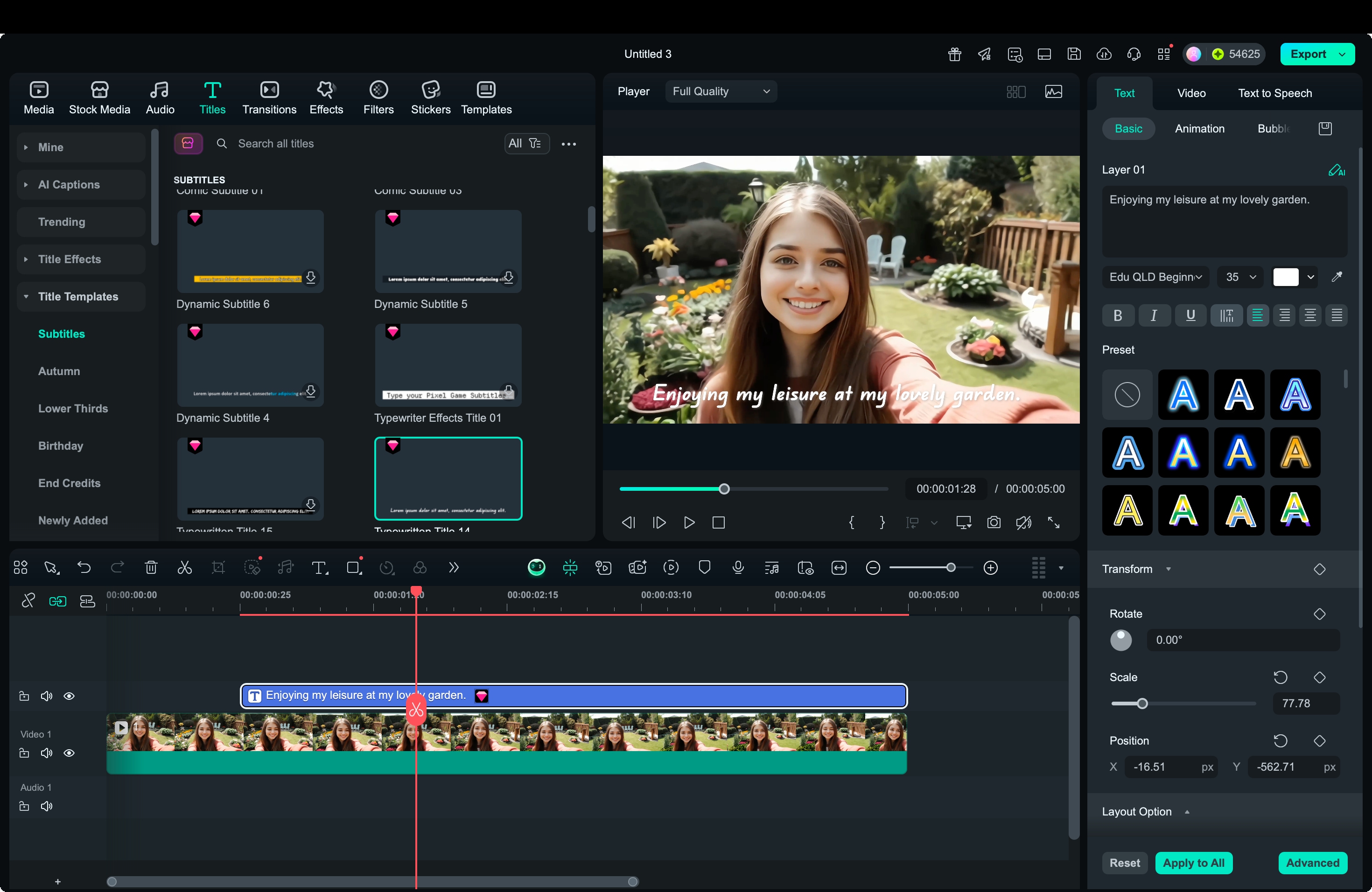1372x892 pixels.
Task: Click the delete trash icon in timeline toolbar
Action: click(x=151, y=568)
